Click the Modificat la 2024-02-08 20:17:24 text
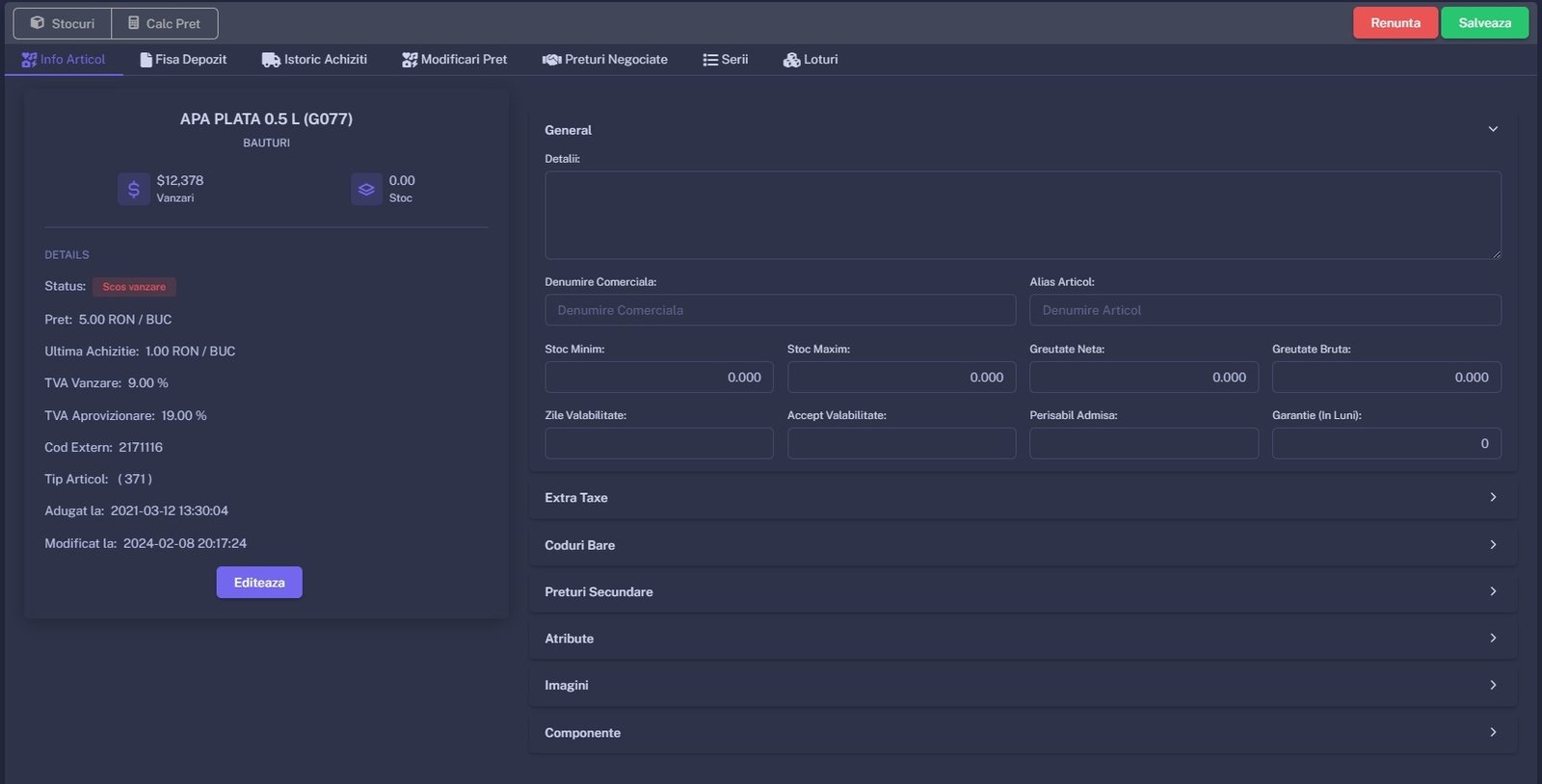Screen dimensions: 1542x784 click(146, 543)
